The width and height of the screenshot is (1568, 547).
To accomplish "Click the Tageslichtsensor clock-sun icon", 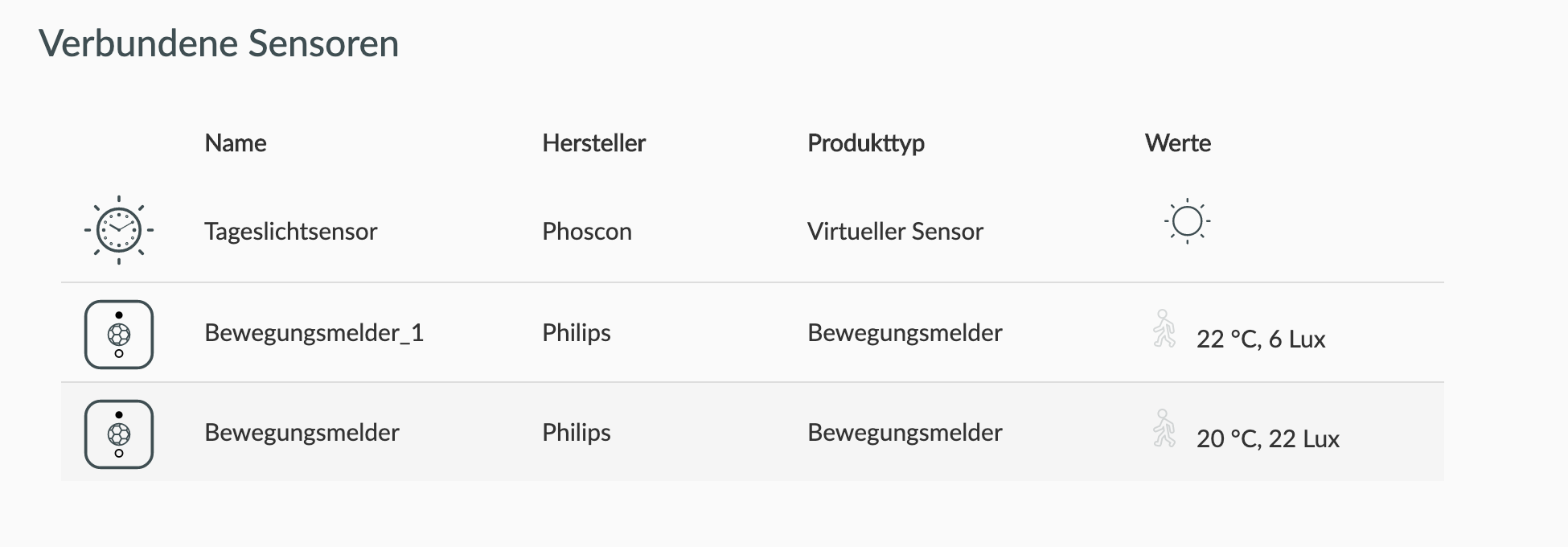I will tap(119, 230).
